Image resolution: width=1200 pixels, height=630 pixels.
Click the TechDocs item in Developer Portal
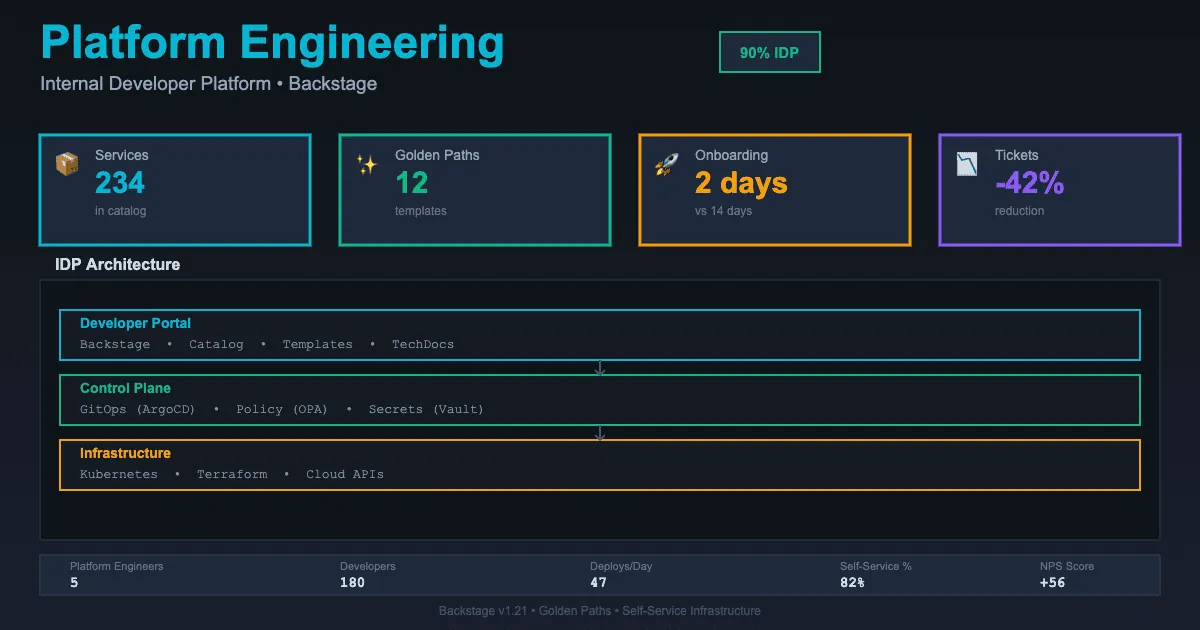(423, 344)
